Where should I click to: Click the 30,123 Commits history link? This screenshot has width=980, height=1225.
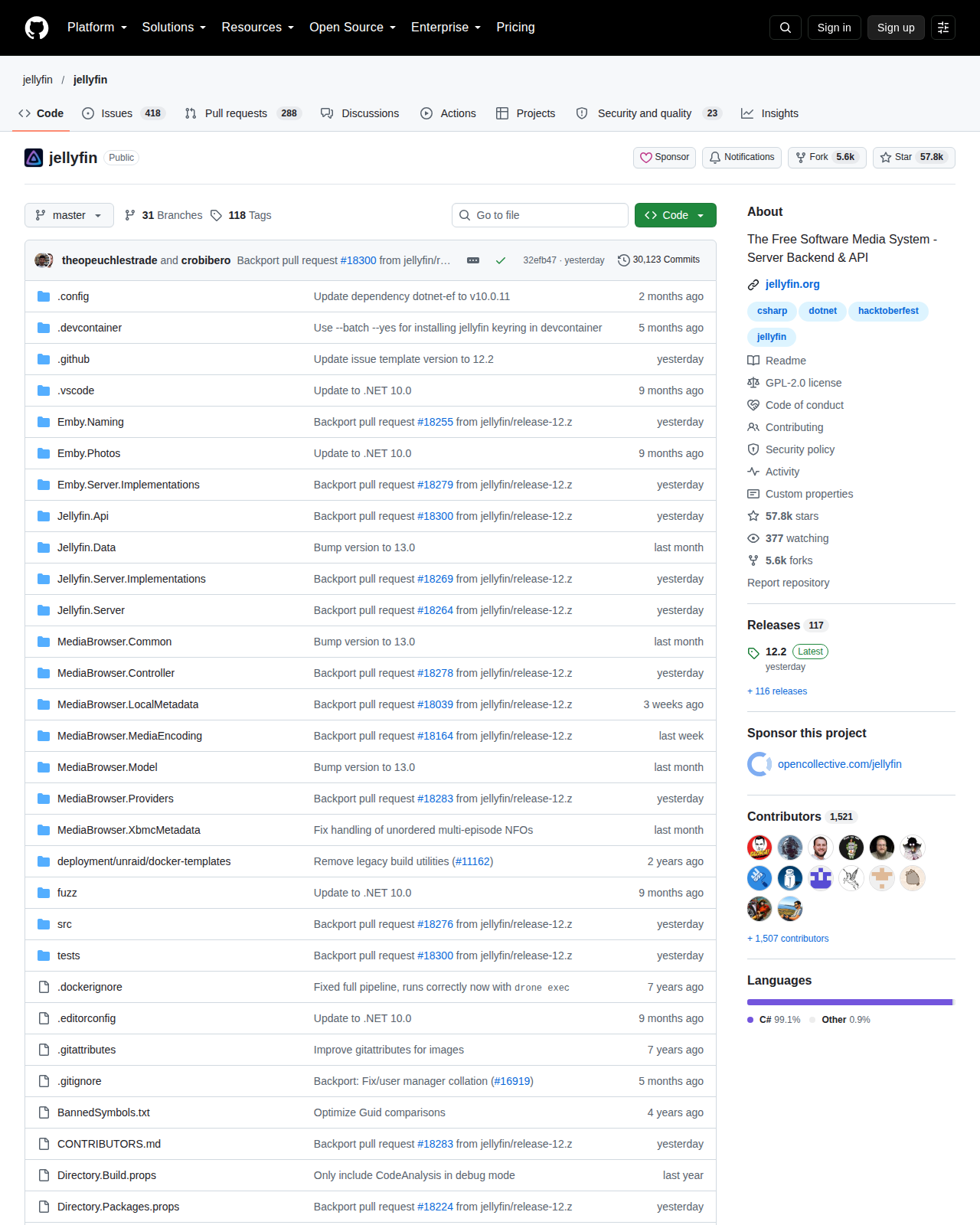pyautogui.click(x=658, y=260)
